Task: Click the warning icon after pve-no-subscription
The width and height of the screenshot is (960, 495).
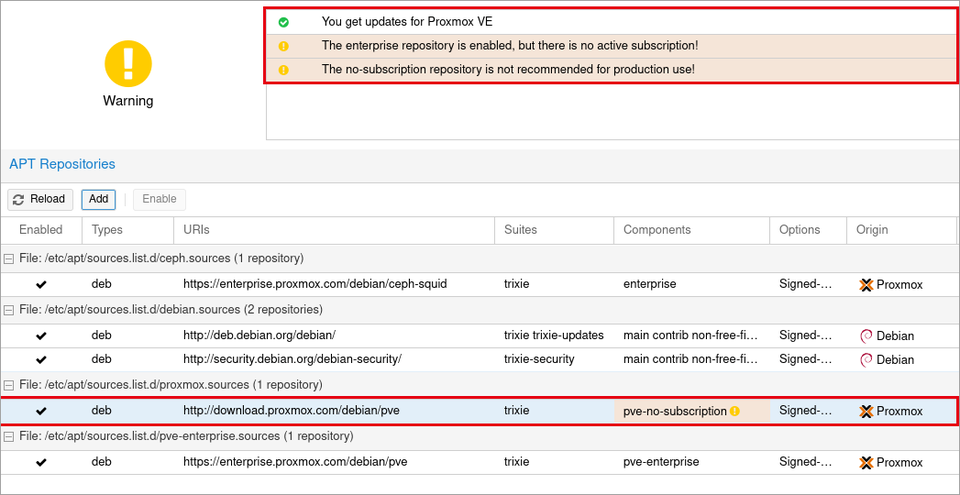Action: [x=735, y=411]
